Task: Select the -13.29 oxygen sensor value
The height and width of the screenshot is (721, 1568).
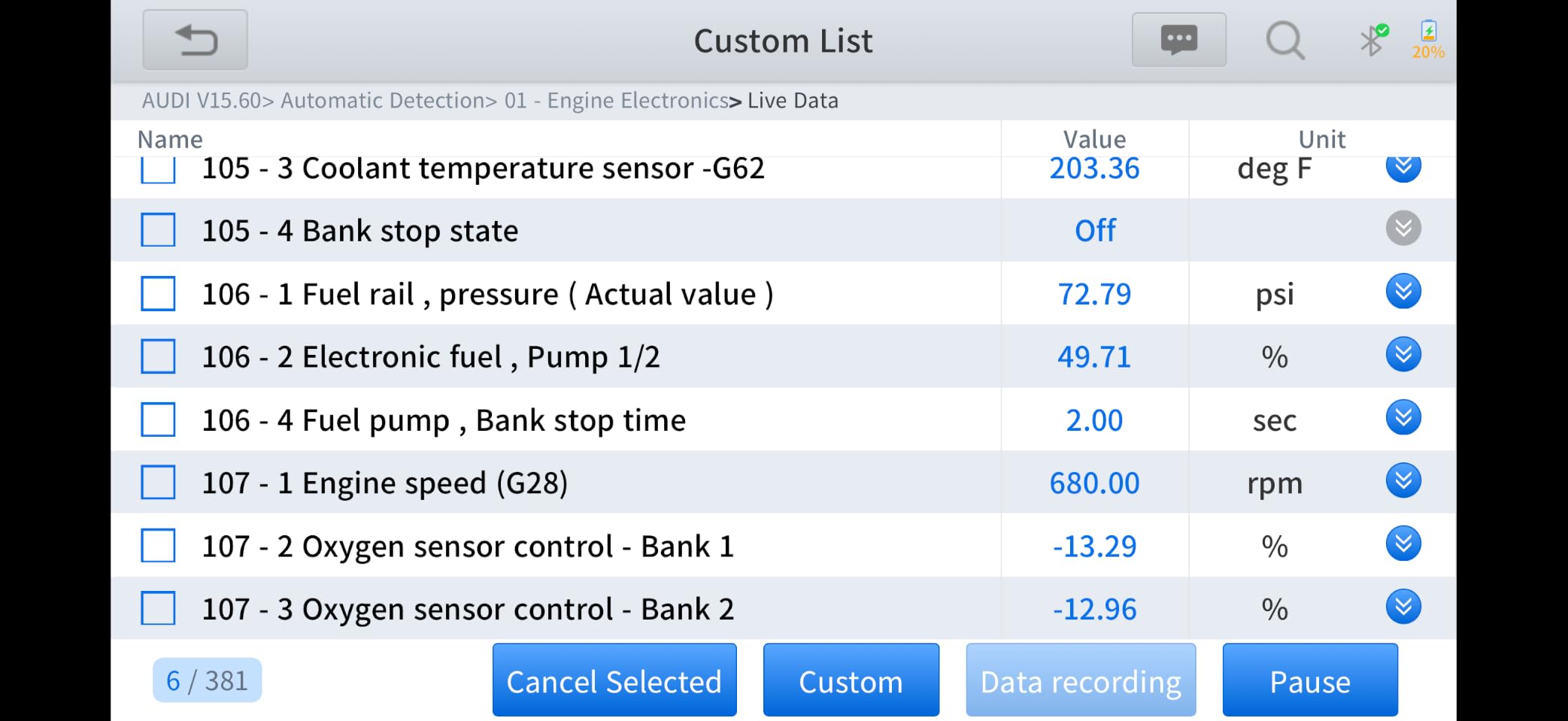Action: pyautogui.click(x=1094, y=546)
